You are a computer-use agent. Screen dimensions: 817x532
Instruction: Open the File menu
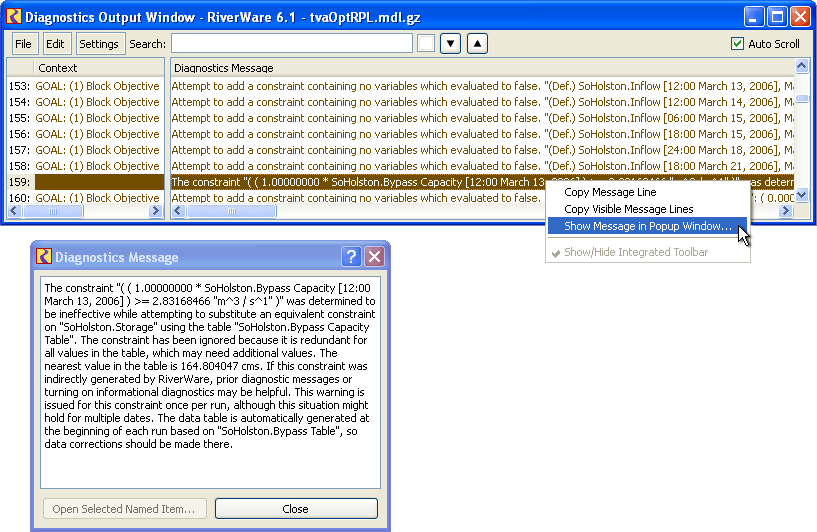click(23, 44)
